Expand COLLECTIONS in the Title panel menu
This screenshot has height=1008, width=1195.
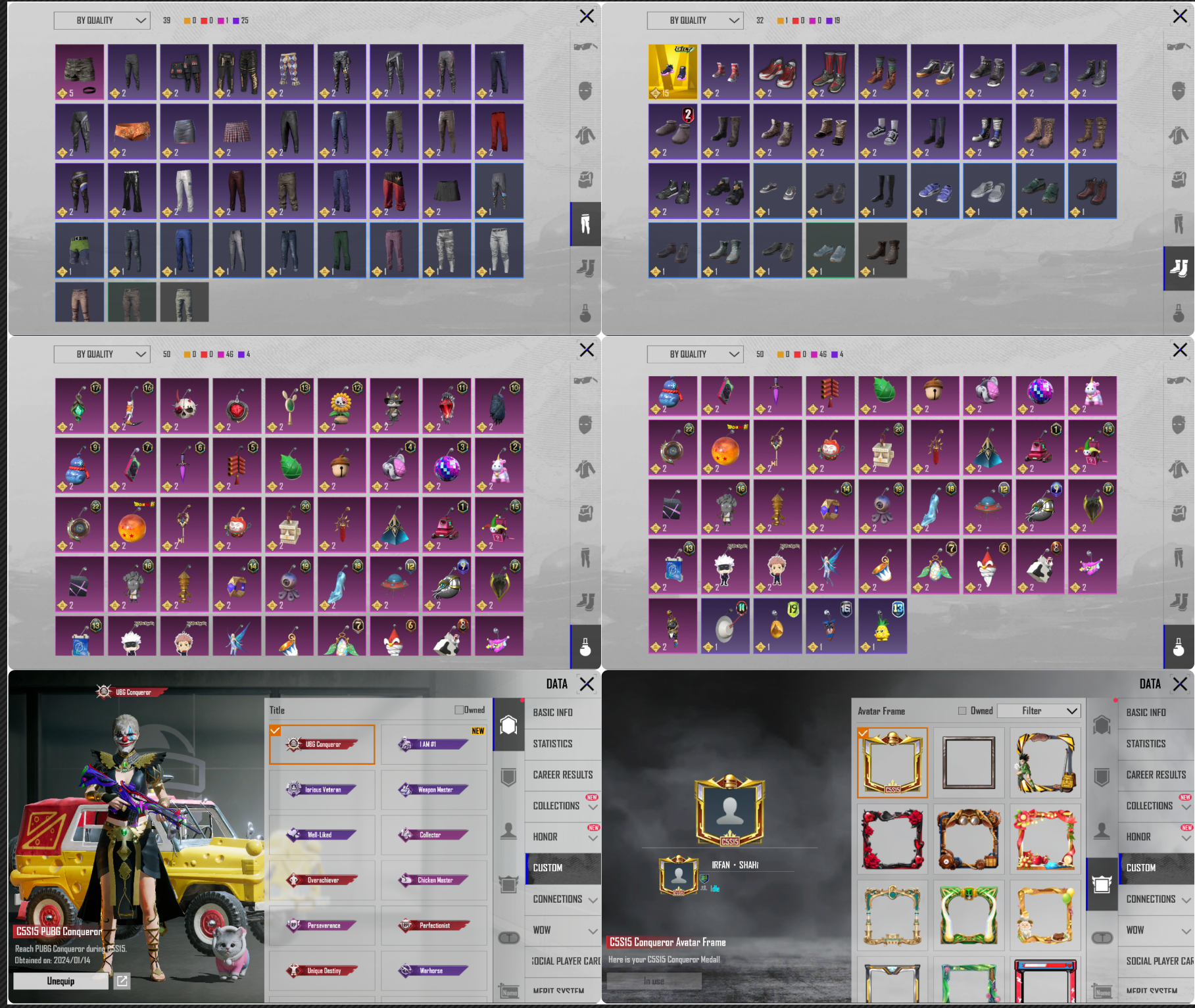pos(564,805)
